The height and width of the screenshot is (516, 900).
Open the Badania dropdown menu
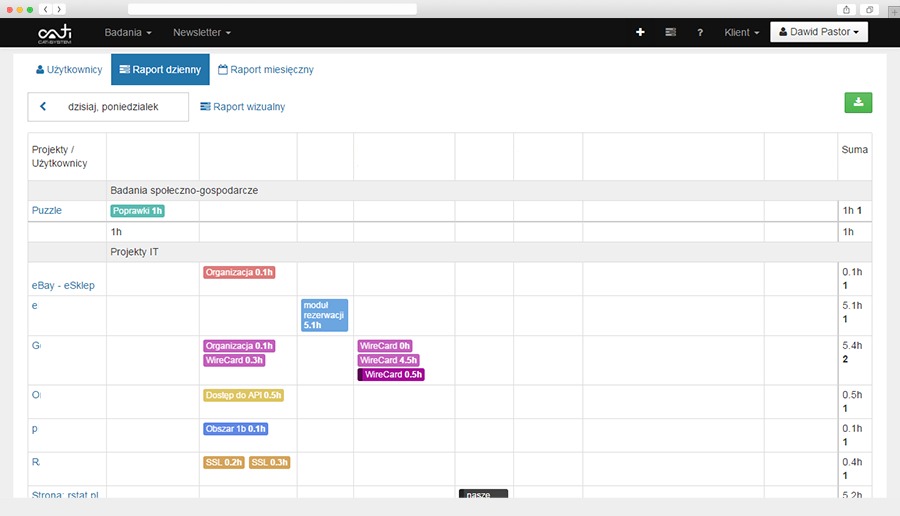128,33
